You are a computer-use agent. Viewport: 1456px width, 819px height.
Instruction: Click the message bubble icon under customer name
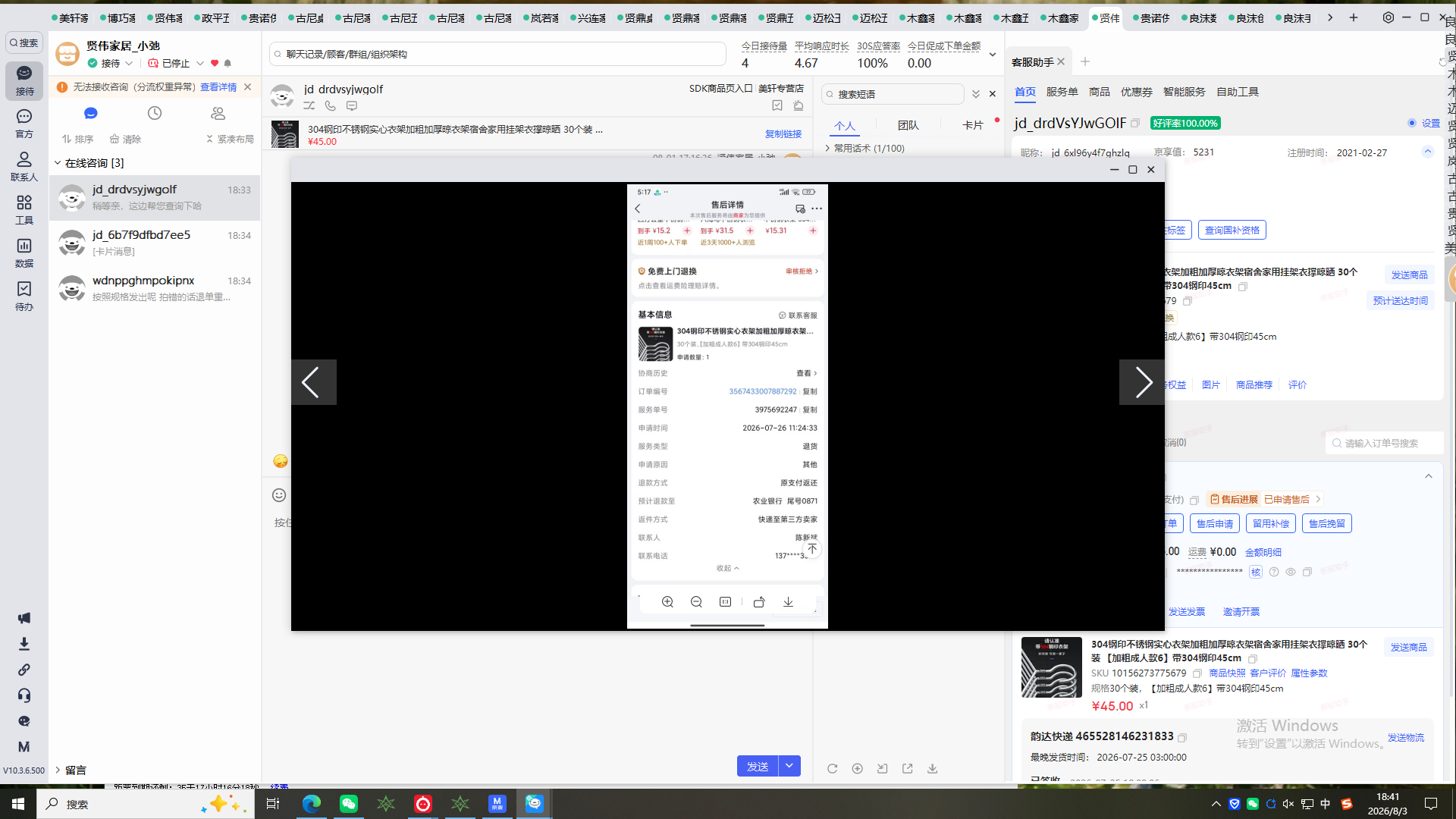tap(352, 106)
